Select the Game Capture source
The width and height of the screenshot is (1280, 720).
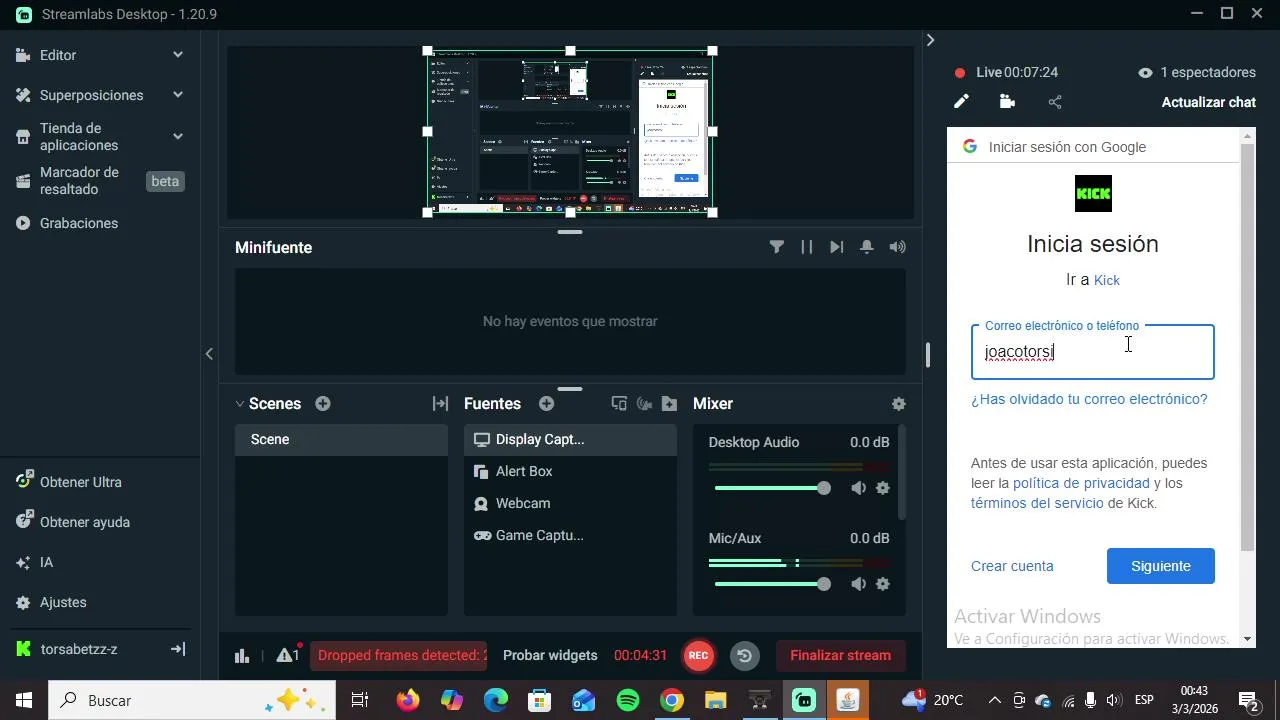coord(570,535)
